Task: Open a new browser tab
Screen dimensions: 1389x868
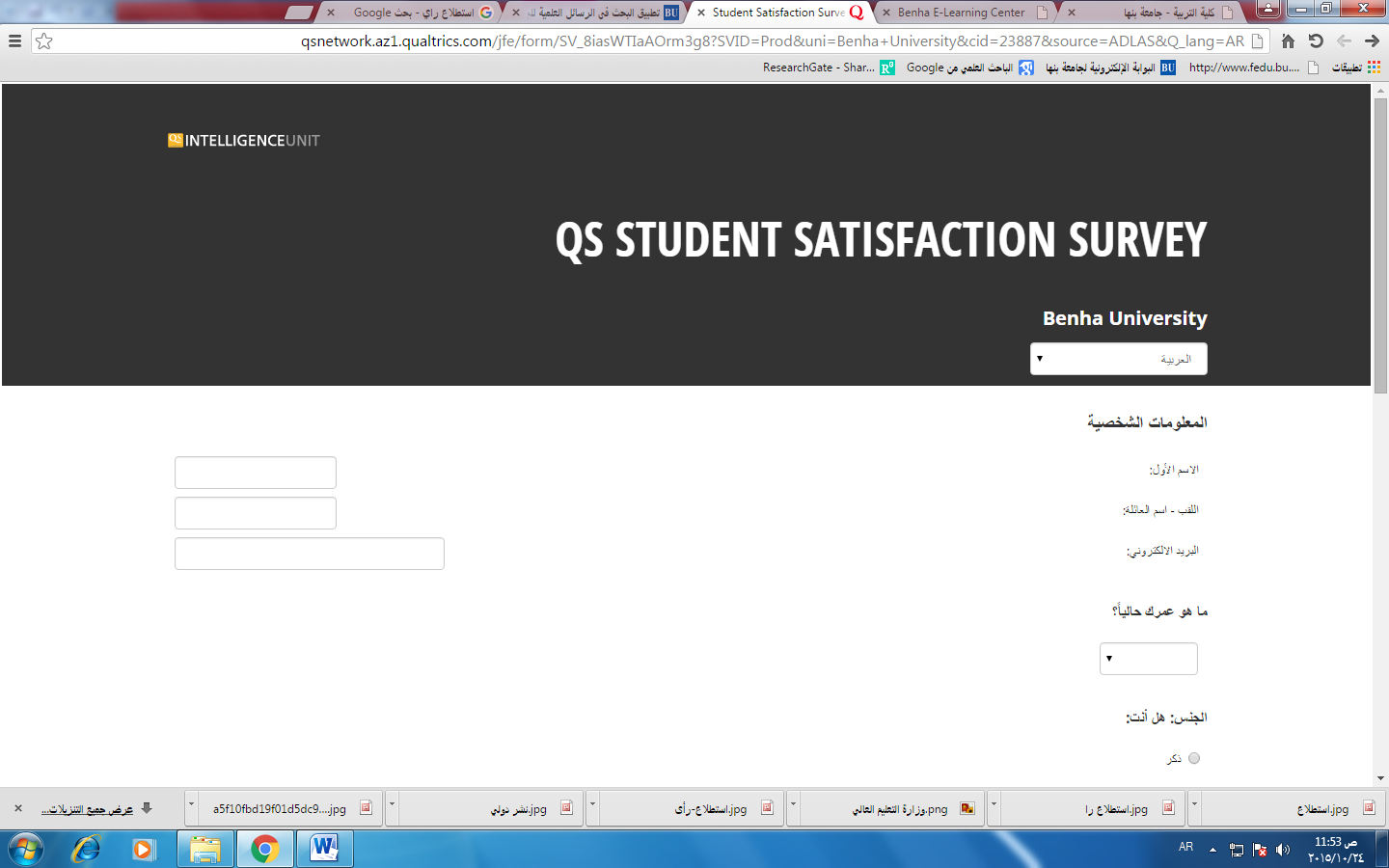Action: (299, 13)
